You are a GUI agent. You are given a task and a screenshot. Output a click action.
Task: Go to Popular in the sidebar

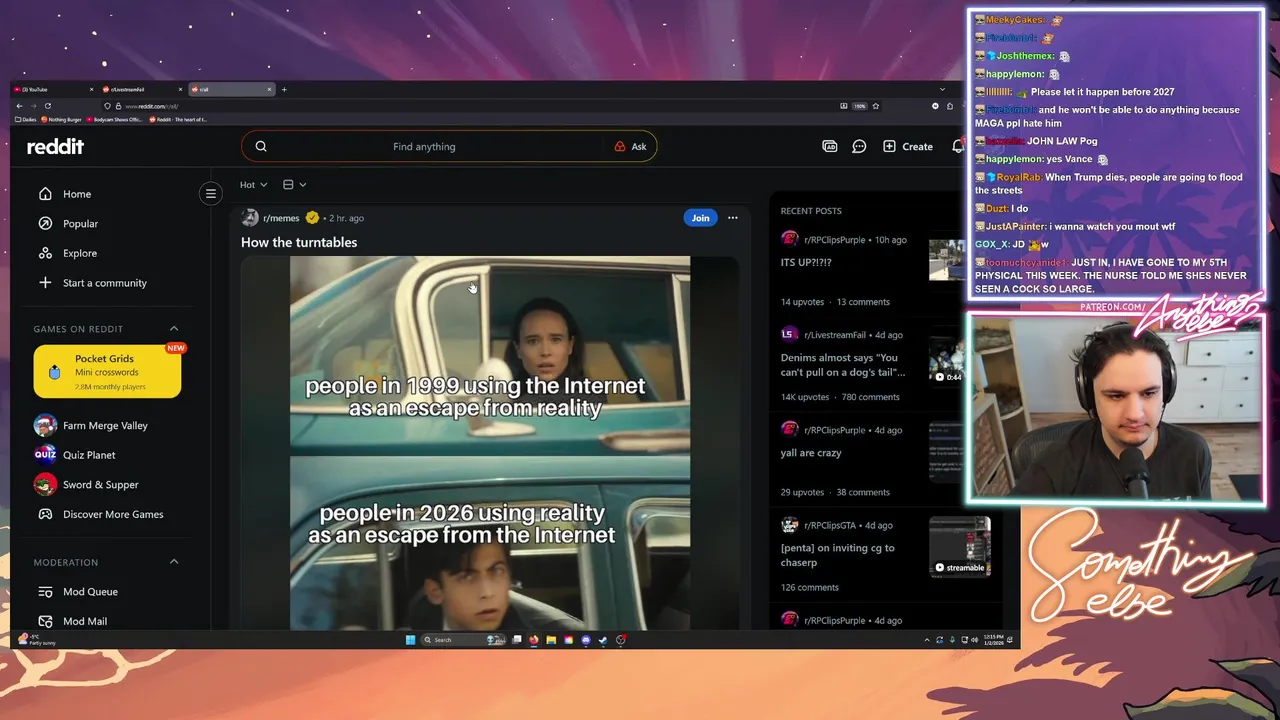pyautogui.click(x=80, y=224)
